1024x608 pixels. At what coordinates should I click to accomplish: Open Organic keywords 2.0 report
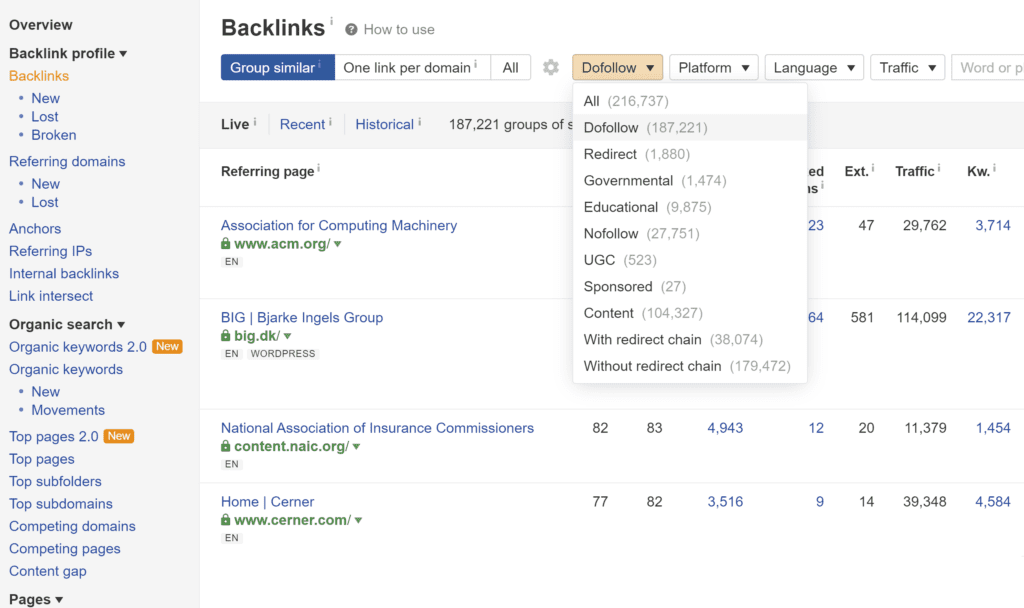[x=78, y=347]
